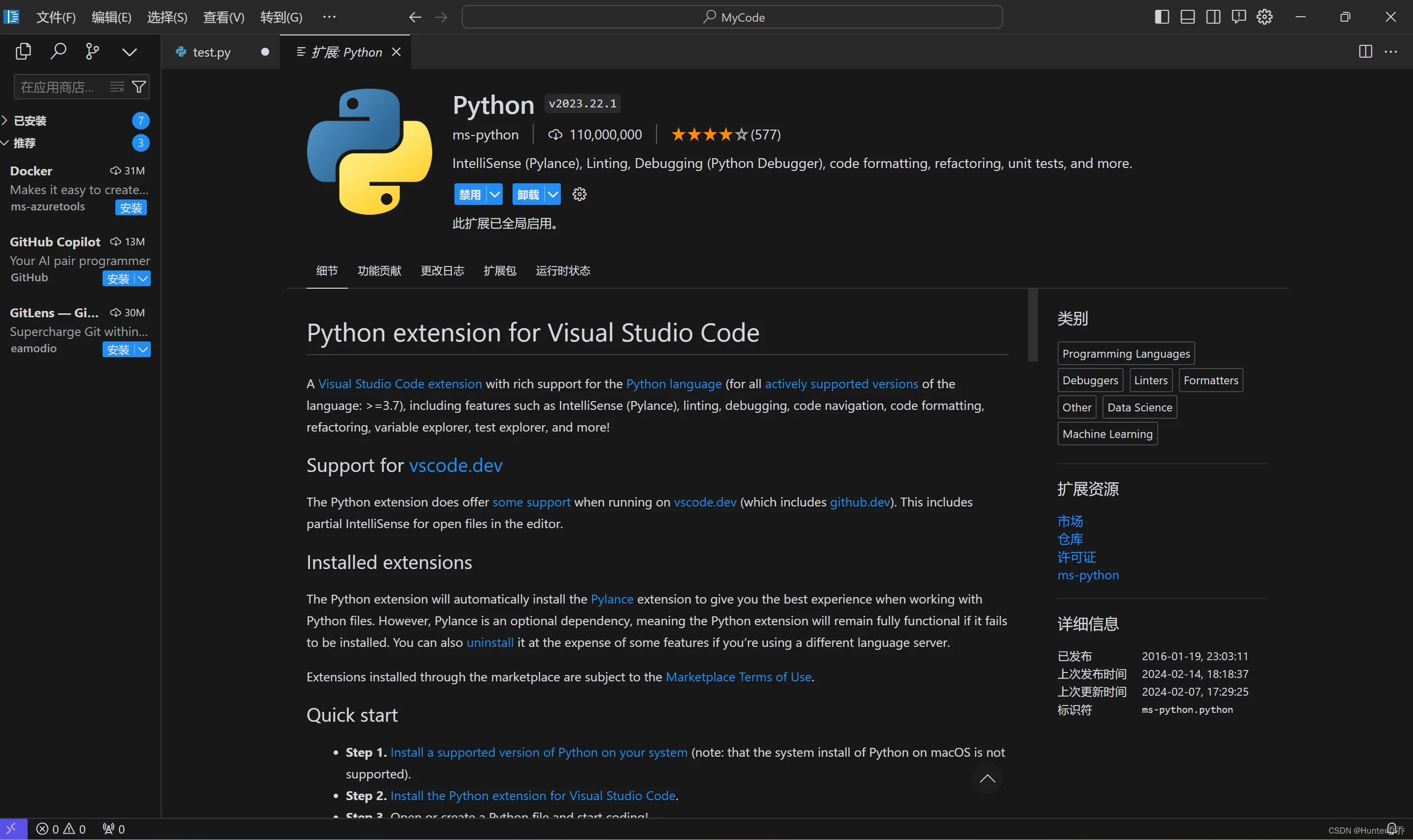Open the Python extension gear settings
Screen dimensions: 1413x840
pos(579,194)
